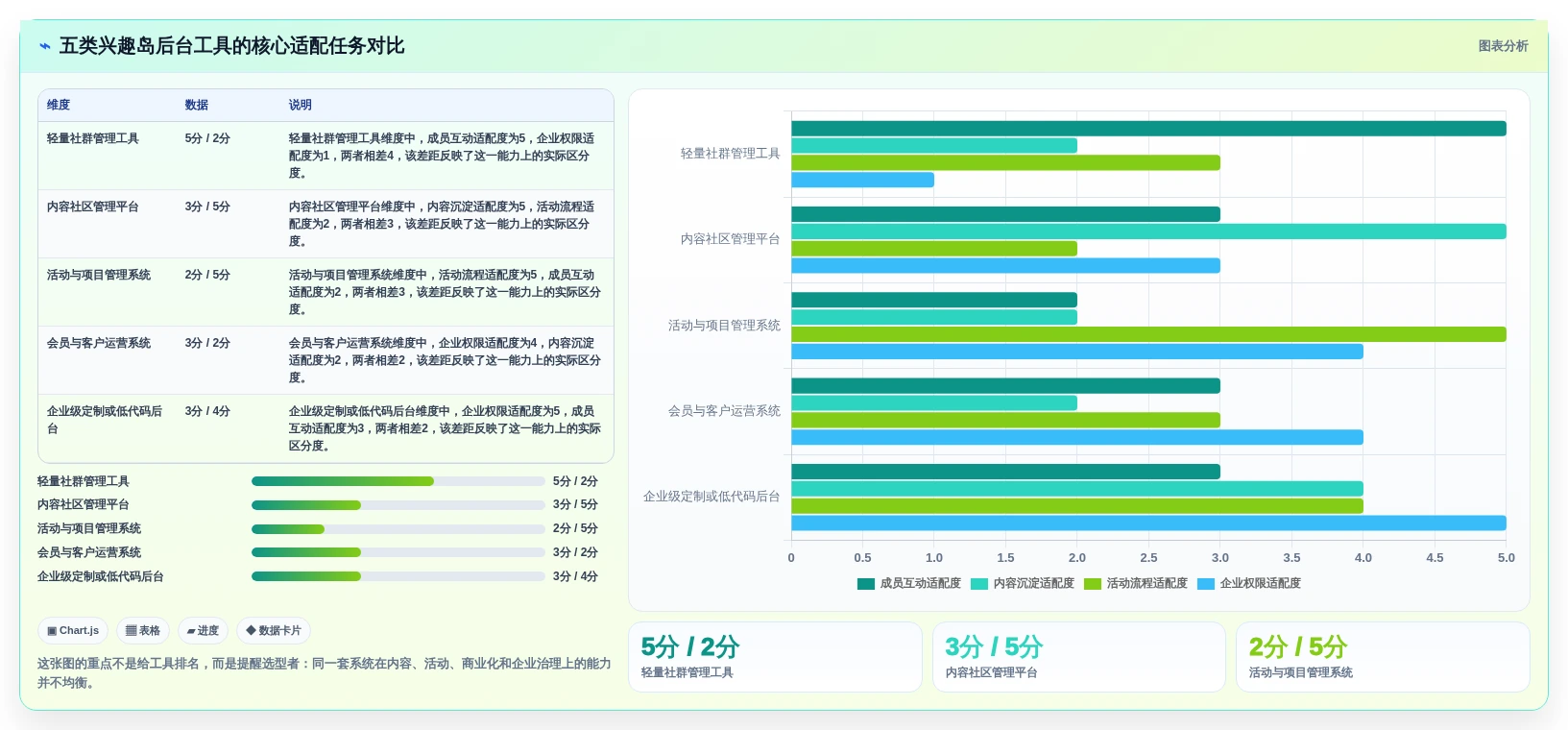Select the 表格 tag chip
The height and width of the screenshot is (730, 1568).
point(143,631)
